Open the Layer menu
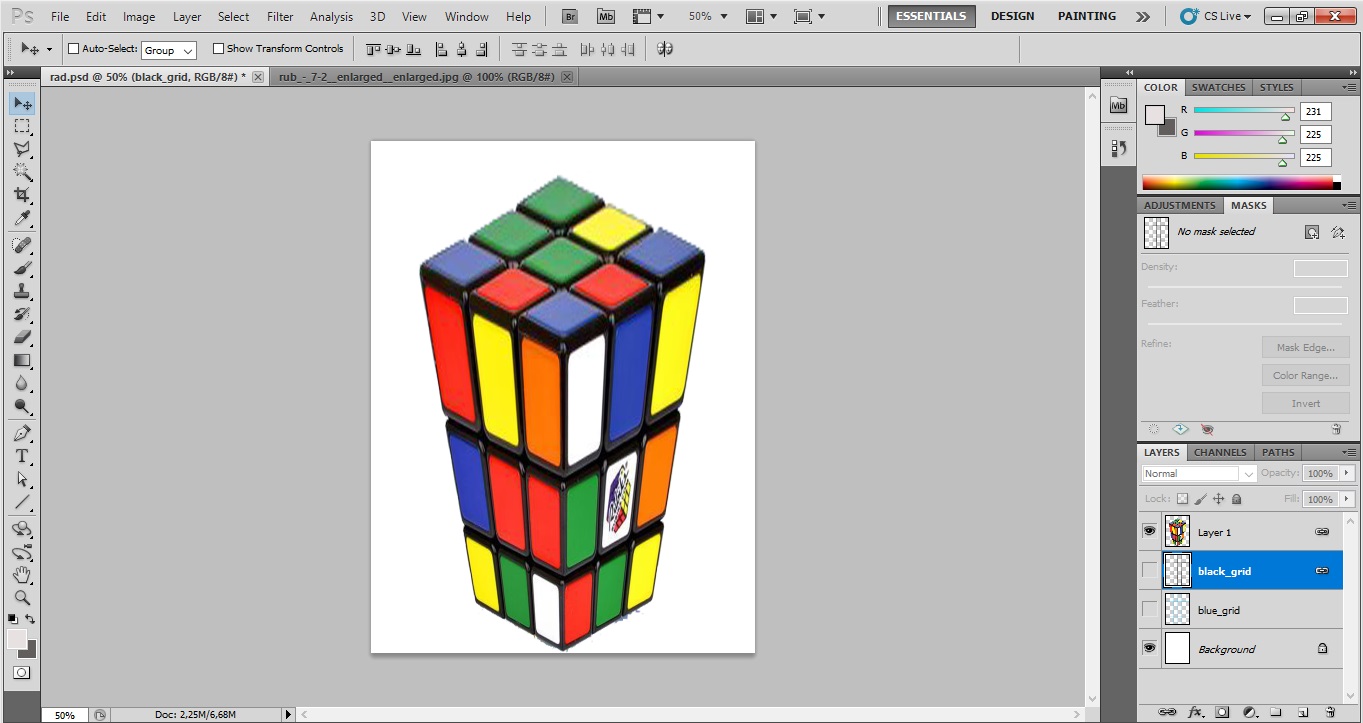 [x=187, y=16]
